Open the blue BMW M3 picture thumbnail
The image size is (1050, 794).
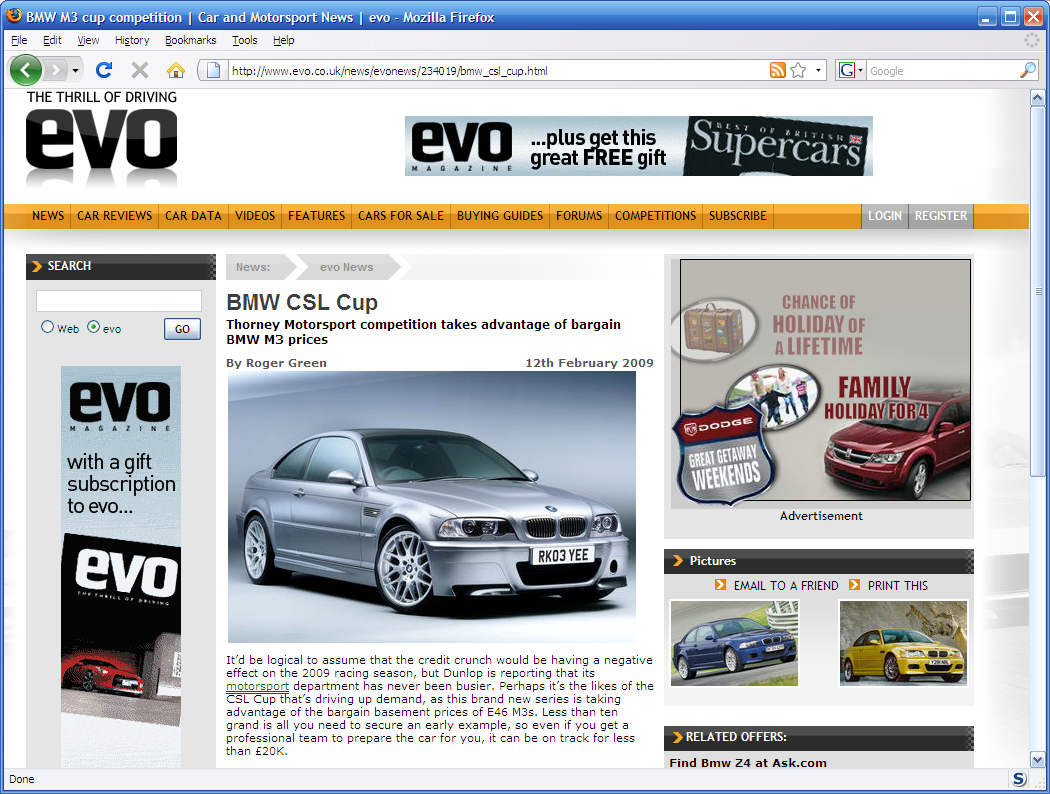tap(734, 643)
